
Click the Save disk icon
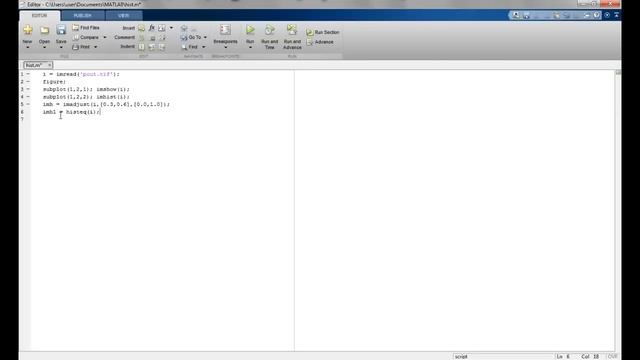coord(61,30)
